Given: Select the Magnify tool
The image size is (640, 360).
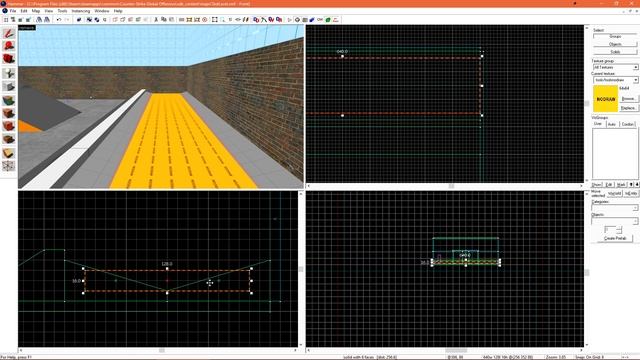Looking at the screenshot, I should click(9, 46).
